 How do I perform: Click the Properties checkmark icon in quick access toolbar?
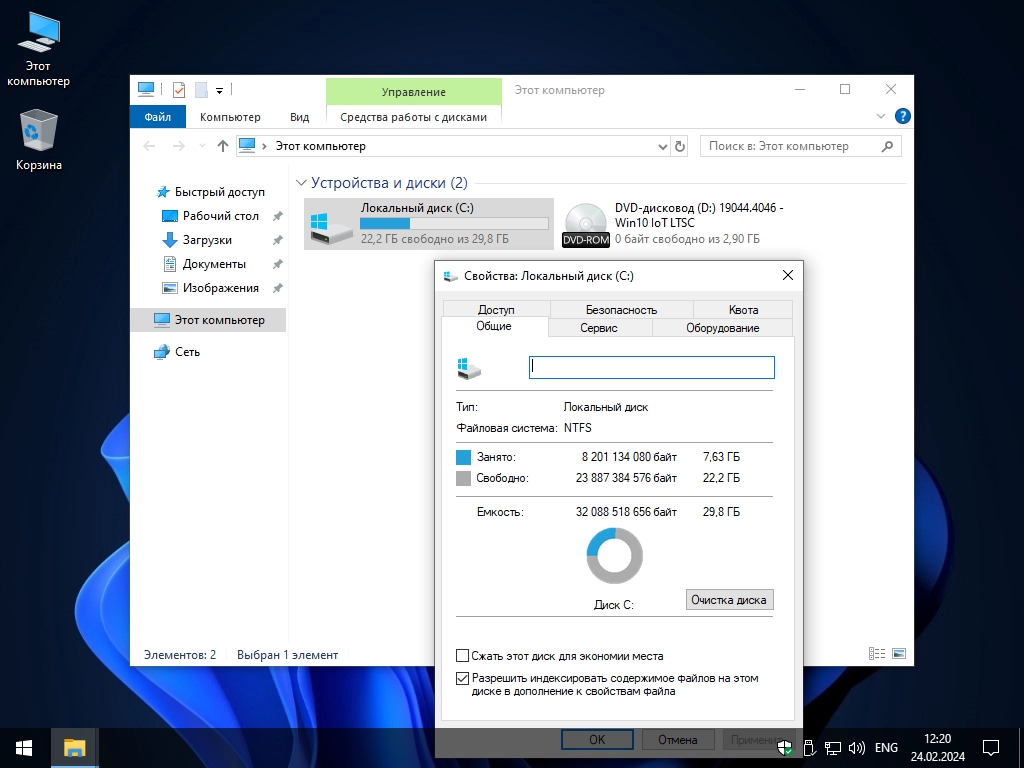point(178,89)
